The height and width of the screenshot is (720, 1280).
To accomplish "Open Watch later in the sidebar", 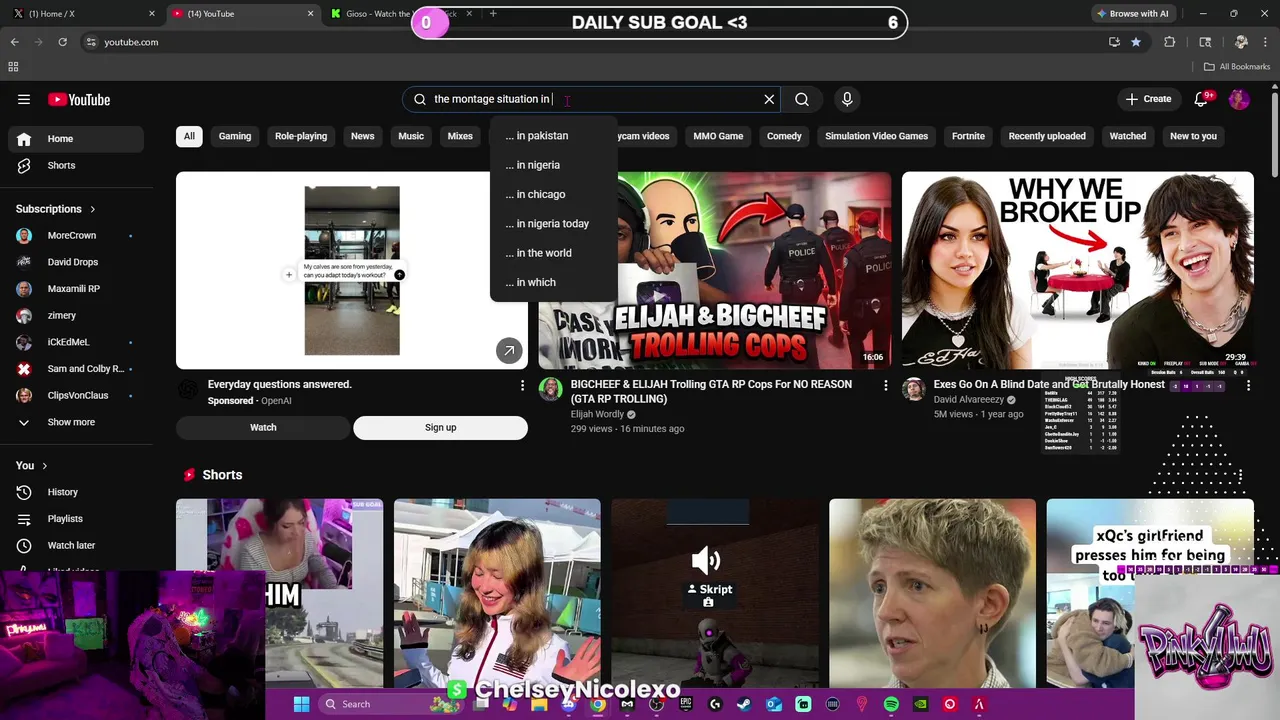I will click(76, 545).
